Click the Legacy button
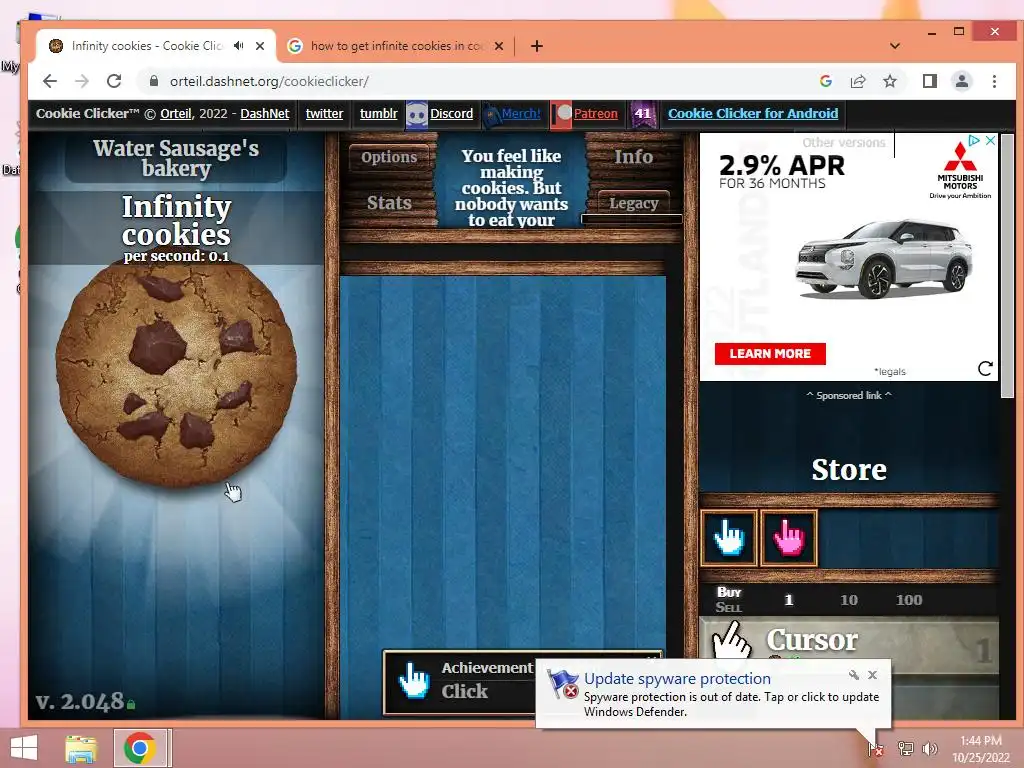The image size is (1024, 768). pyautogui.click(x=633, y=203)
